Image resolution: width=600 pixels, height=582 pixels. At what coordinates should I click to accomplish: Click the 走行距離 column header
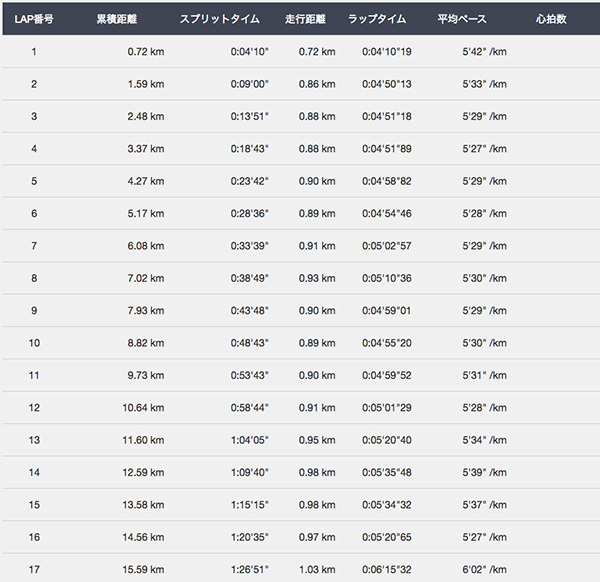[305, 19]
